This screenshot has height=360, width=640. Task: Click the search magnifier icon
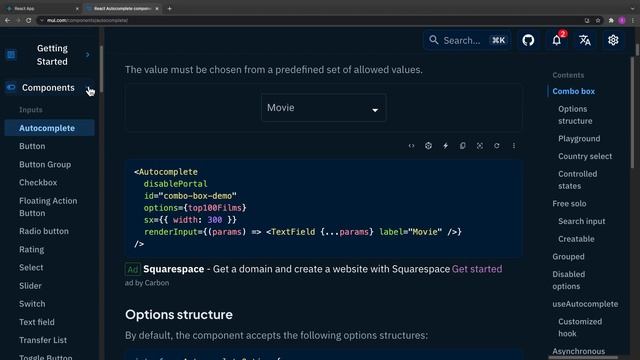point(433,40)
